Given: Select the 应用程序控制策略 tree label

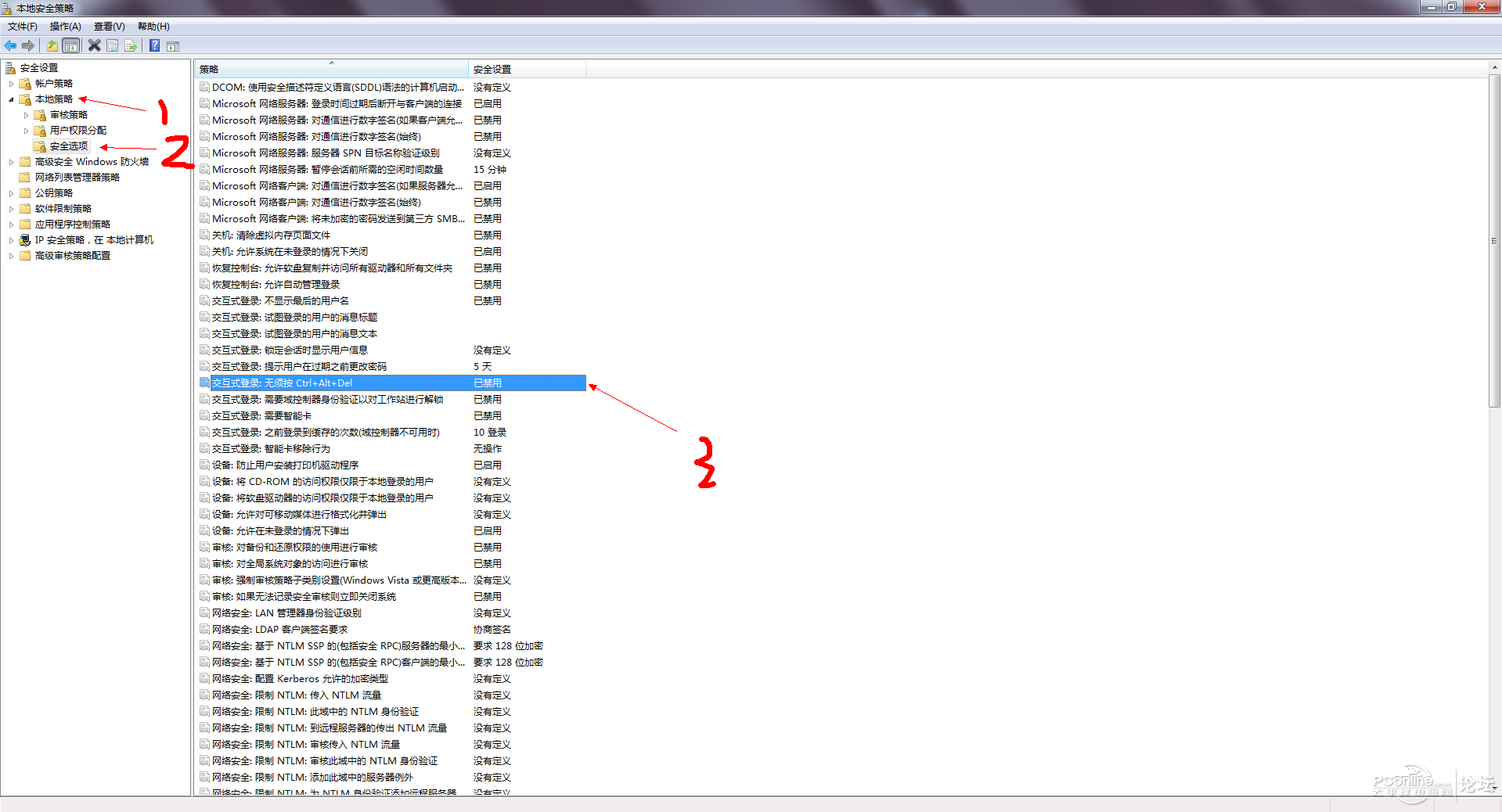Looking at the screenshot, I should pyautogui.click(x=73, y=225).
